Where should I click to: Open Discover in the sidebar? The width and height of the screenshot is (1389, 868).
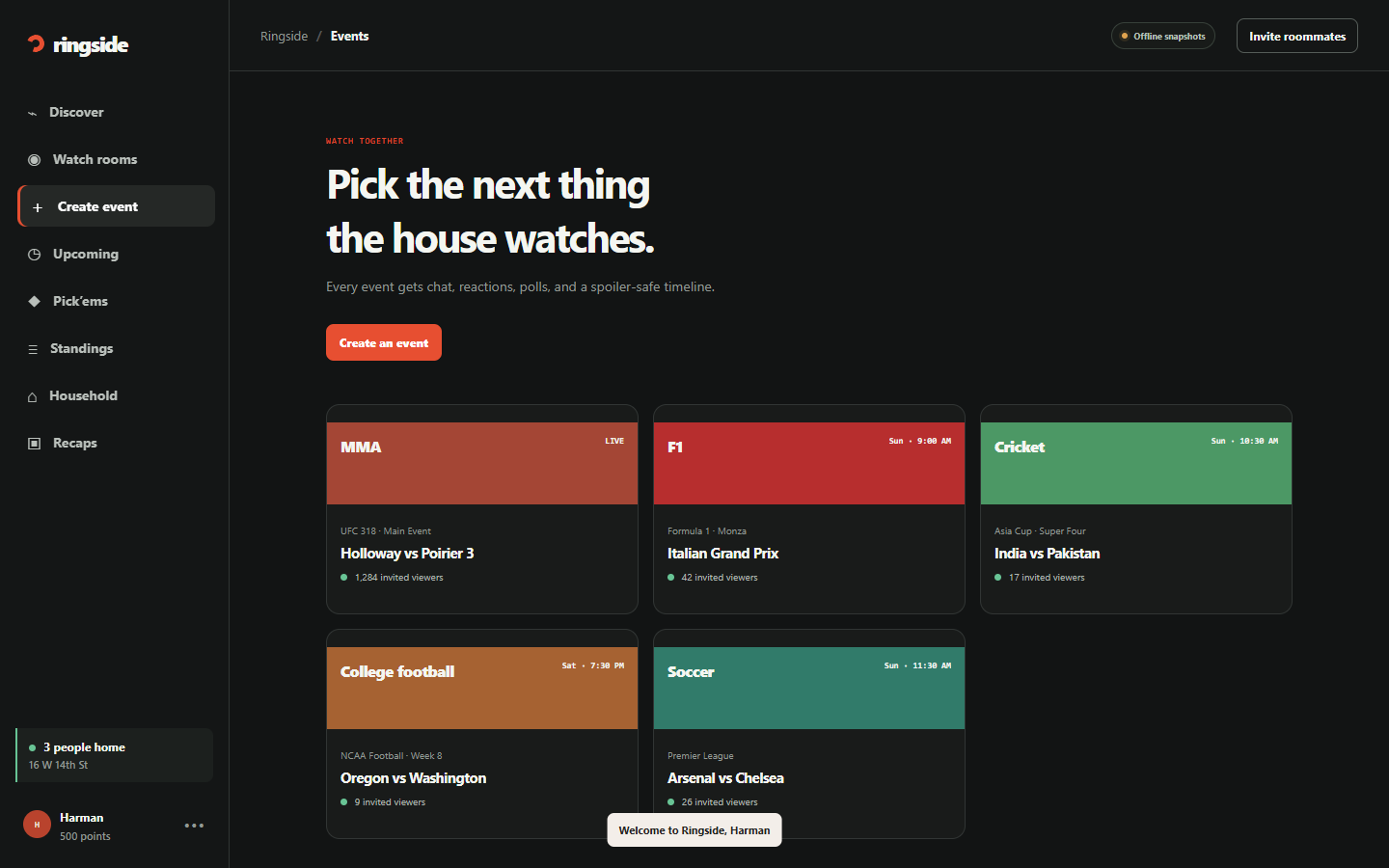(x=116, y=112)
